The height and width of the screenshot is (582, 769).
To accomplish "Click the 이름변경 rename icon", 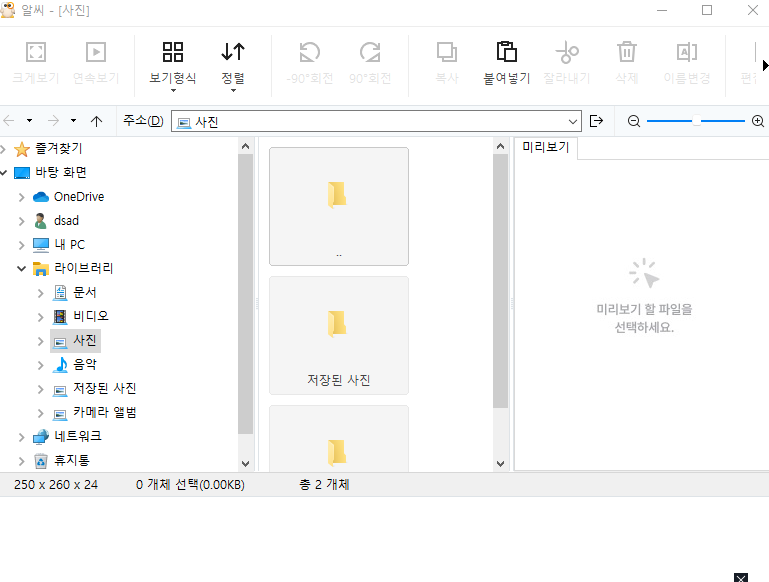I will click(x=687, y=52).
